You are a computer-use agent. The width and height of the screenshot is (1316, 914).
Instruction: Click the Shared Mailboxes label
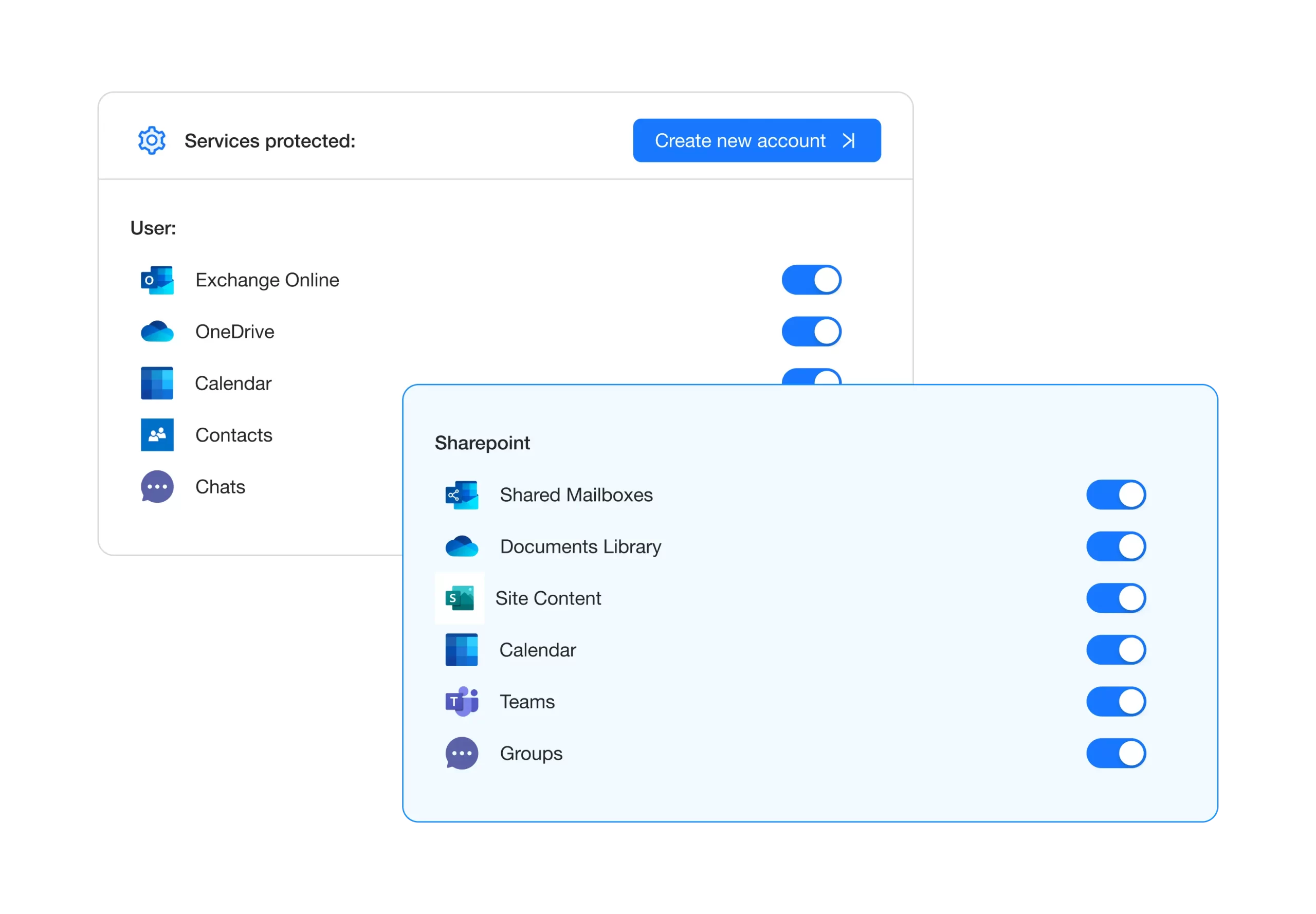tap(576, 495)
